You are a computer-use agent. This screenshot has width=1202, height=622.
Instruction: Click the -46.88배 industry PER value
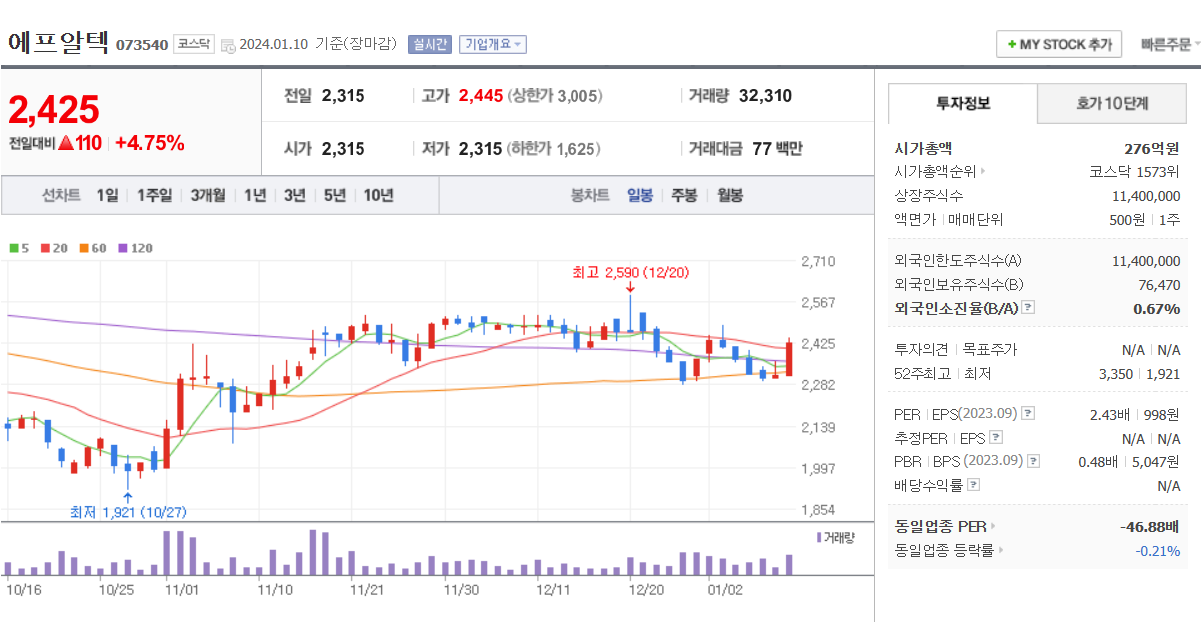(1149, 526)
